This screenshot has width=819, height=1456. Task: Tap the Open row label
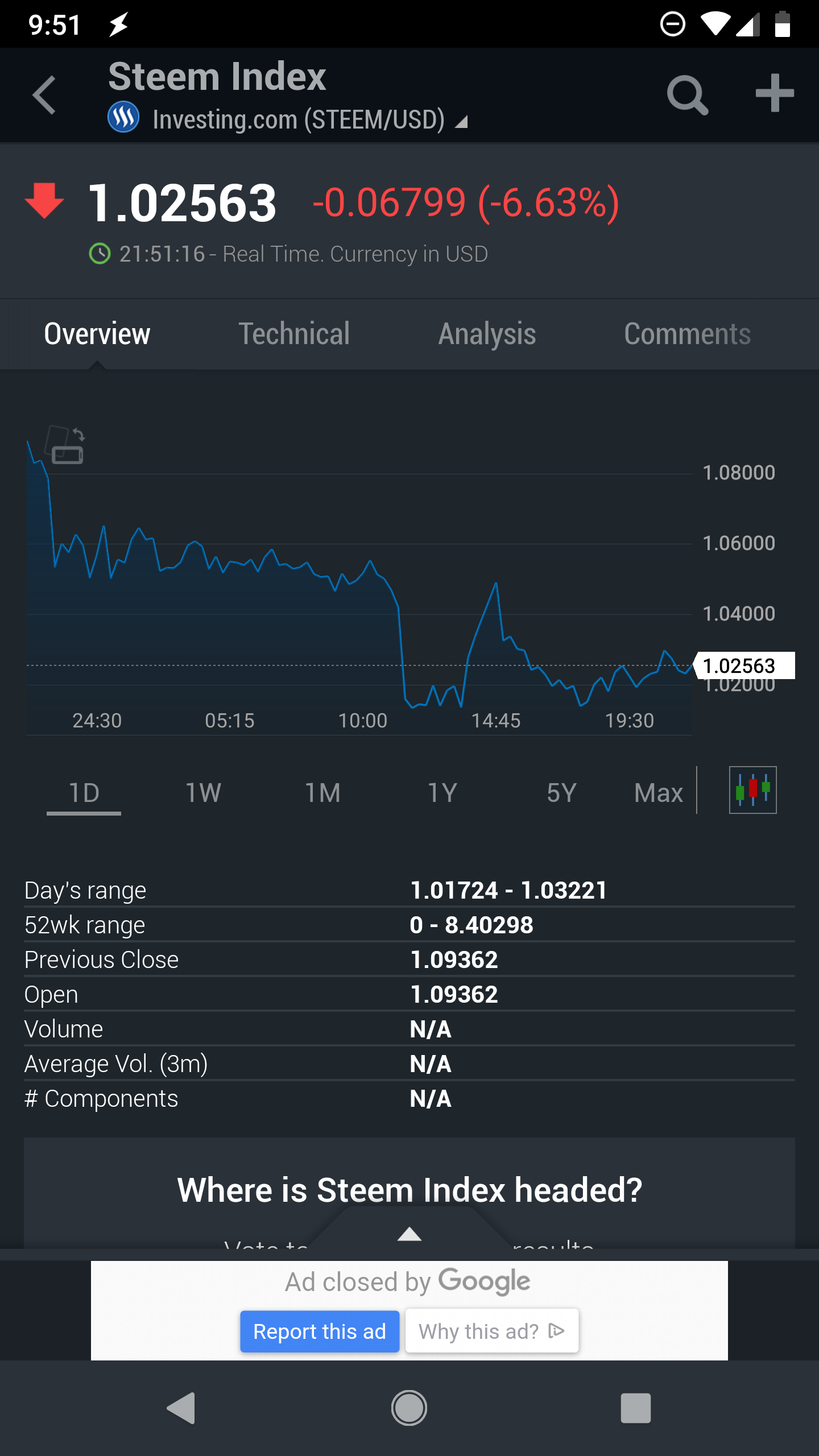pyautogui.click(x=51, y=994)
